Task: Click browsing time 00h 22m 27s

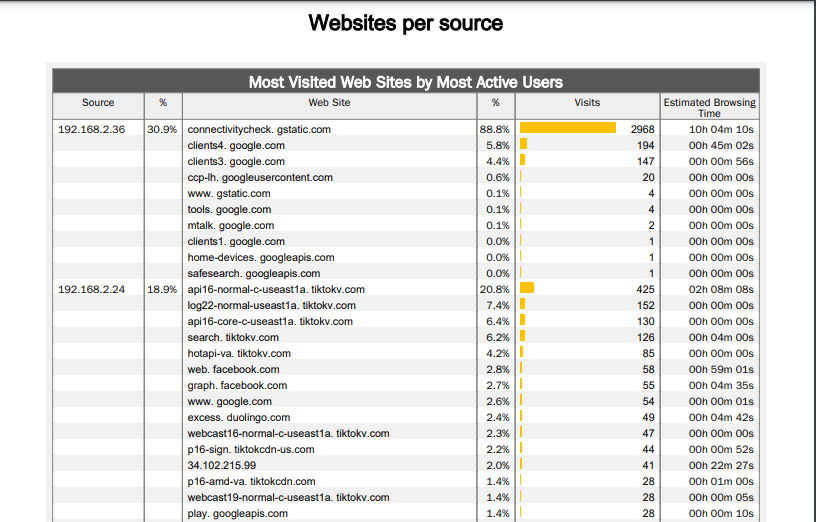Action: pos(721,465)
